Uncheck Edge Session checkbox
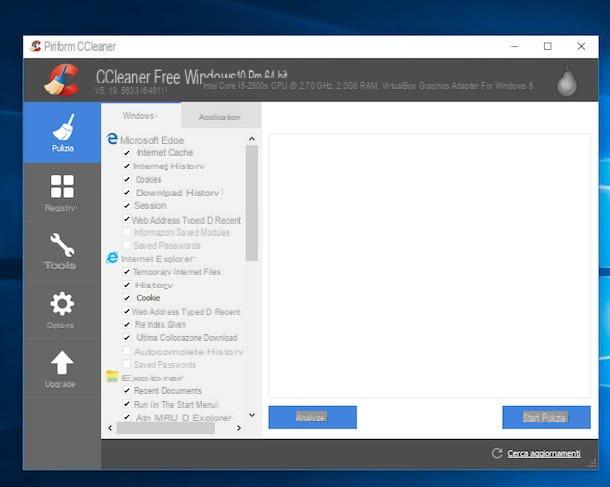Image resolution: width=610 pixels, height=487 pixels. coord(127,205)
